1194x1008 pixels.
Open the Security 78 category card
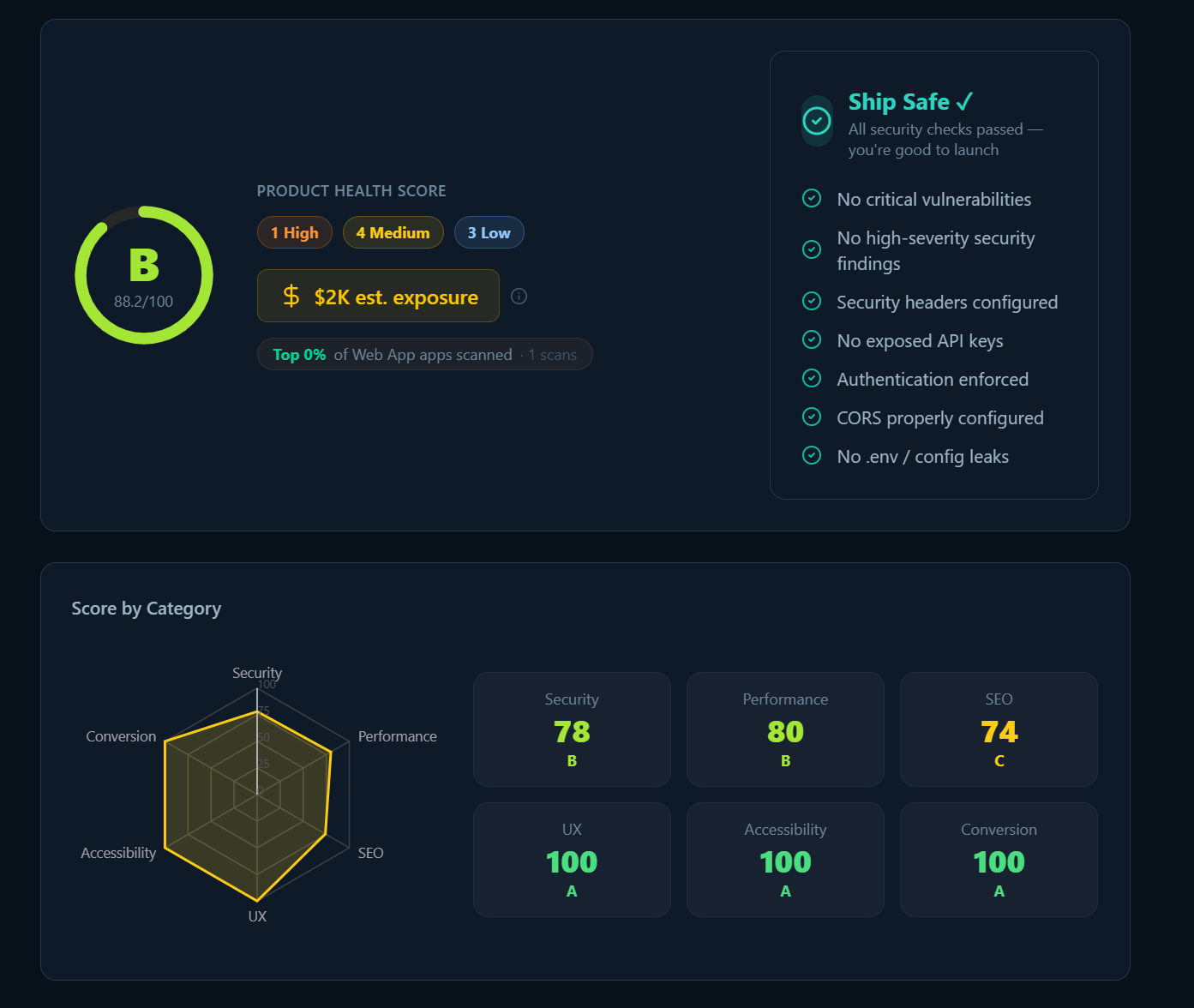(x=572, y=729)
